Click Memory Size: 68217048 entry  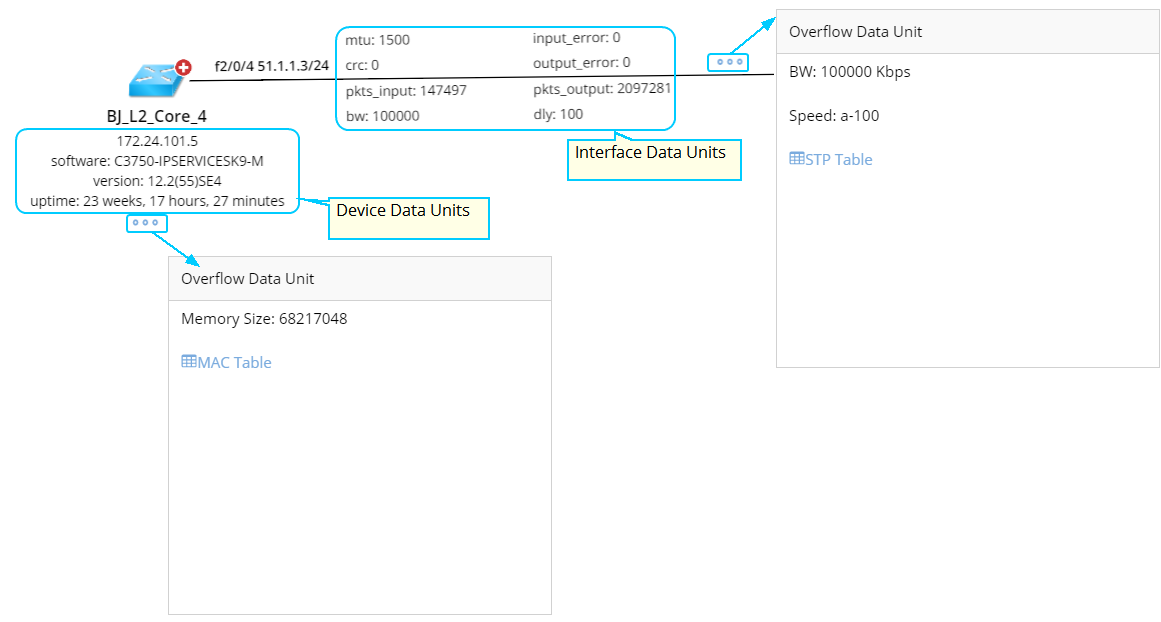point(264,318)
